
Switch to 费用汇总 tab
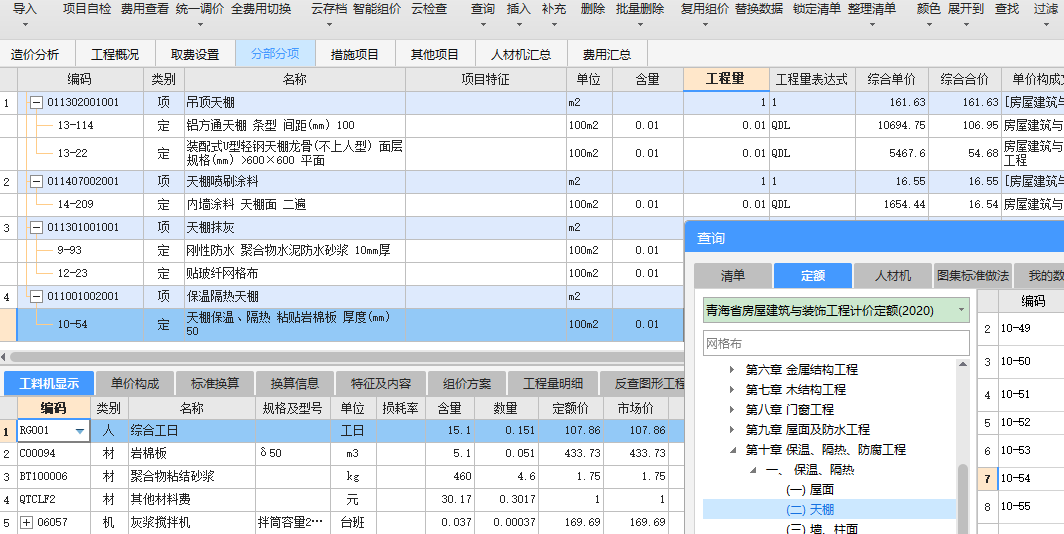607,54
